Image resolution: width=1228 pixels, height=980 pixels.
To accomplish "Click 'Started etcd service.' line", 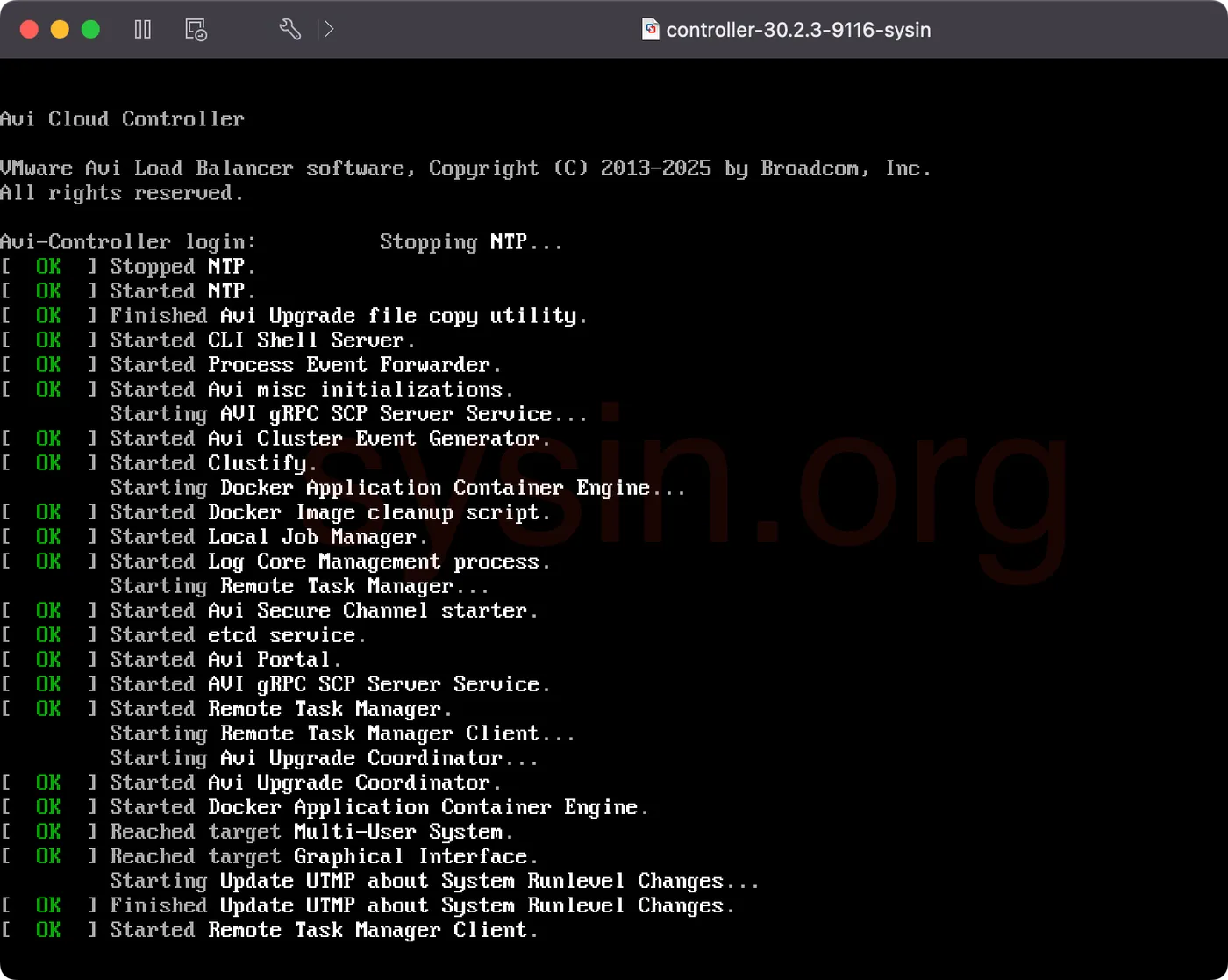I will [238, 635].
